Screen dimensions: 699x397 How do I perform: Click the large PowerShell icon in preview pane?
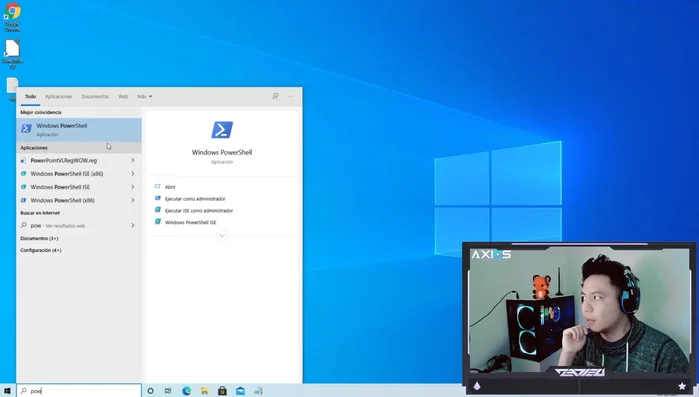point(222,130)
